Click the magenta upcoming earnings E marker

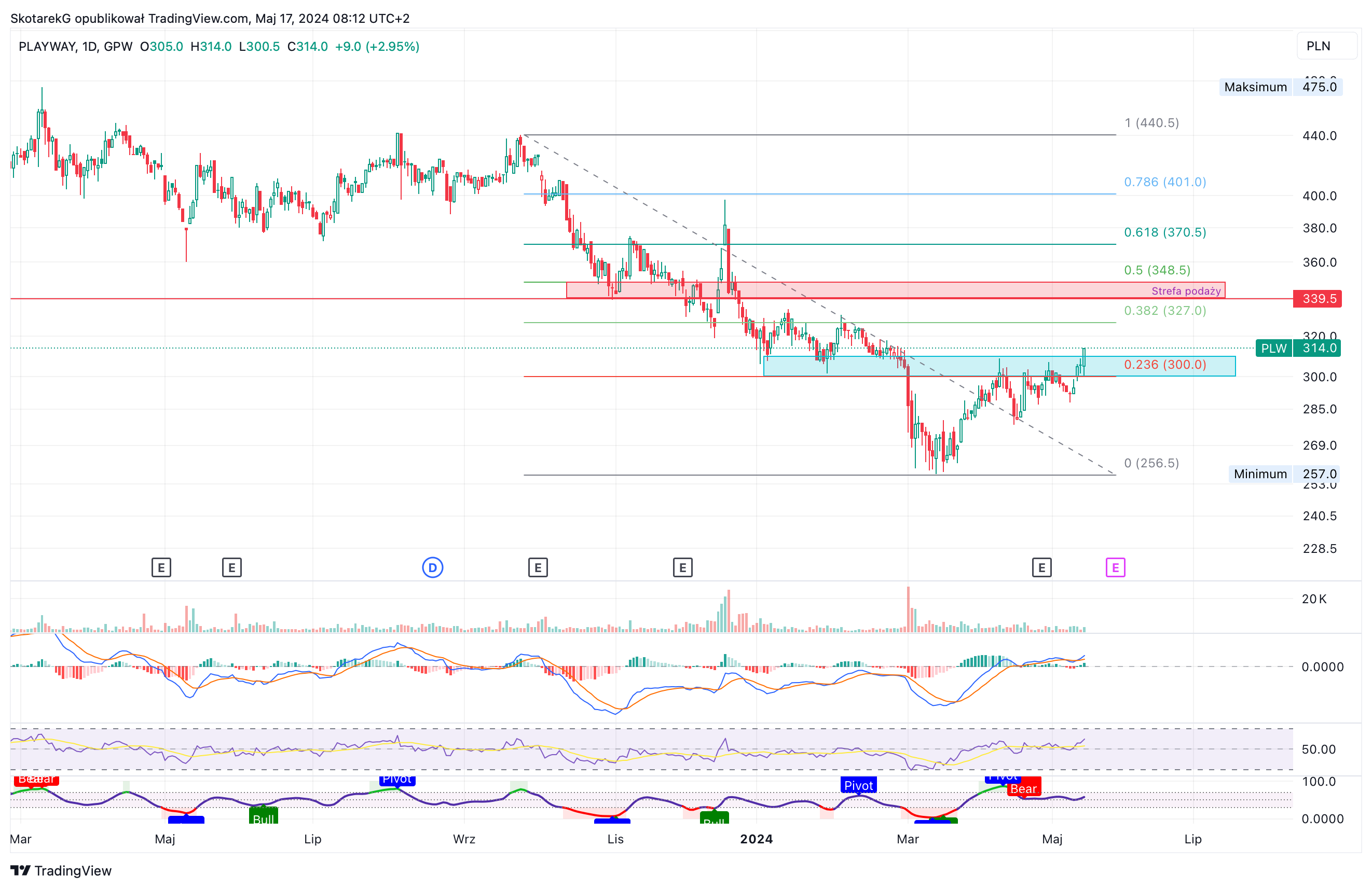[1116, 567]
